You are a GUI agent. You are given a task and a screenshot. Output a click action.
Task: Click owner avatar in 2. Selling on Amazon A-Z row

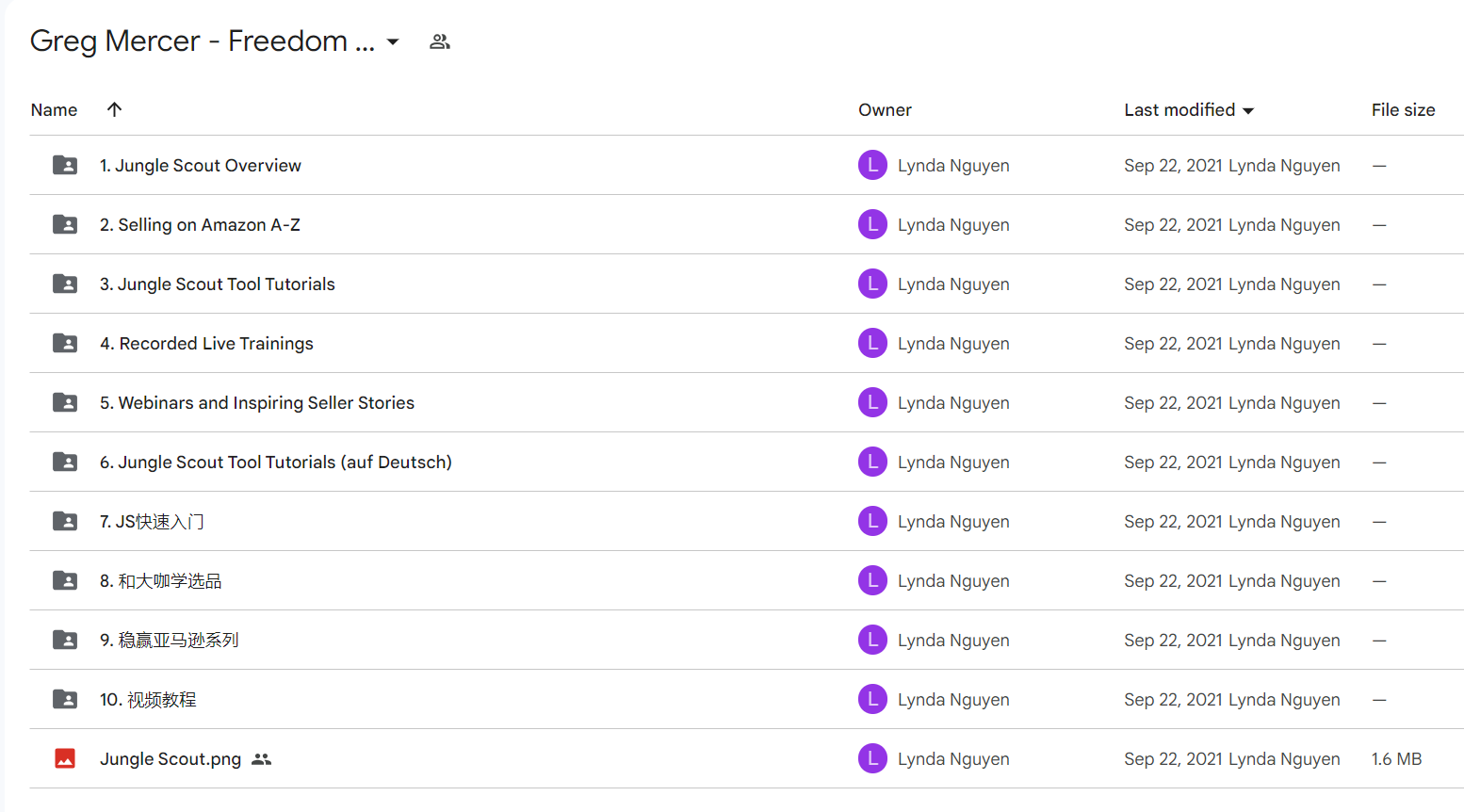872,224
